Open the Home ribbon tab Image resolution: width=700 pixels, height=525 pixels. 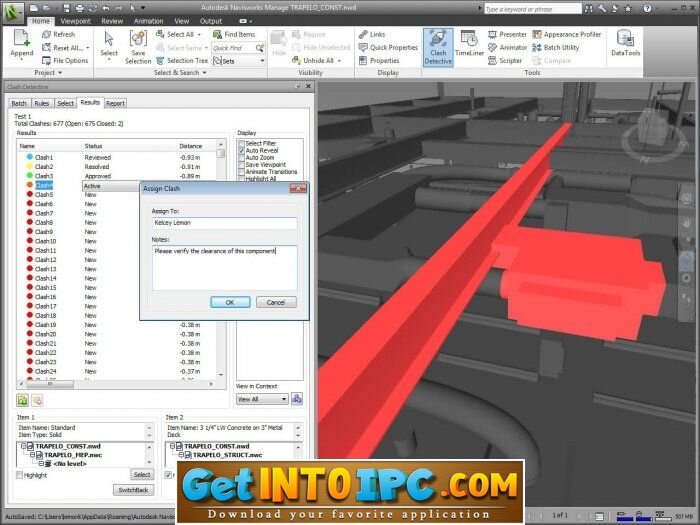[x=41, y=21]
